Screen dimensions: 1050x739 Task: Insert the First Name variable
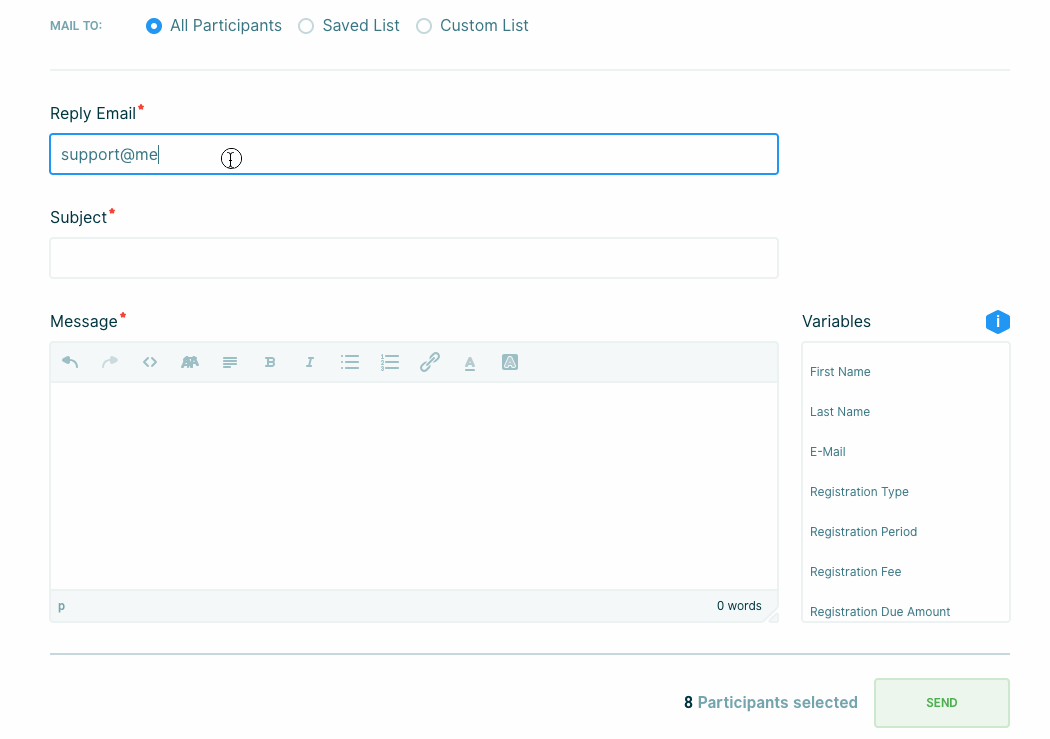pyautogui.click(x=840, y=372)
